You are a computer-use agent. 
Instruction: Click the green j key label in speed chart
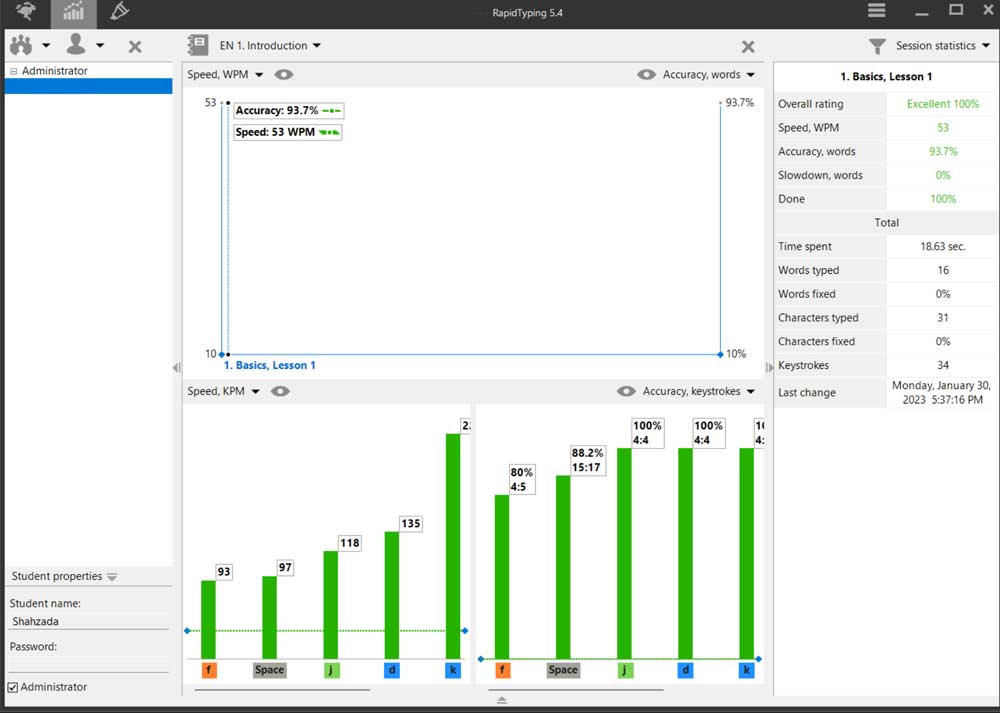pyautogui.click(x=332, y=670)
